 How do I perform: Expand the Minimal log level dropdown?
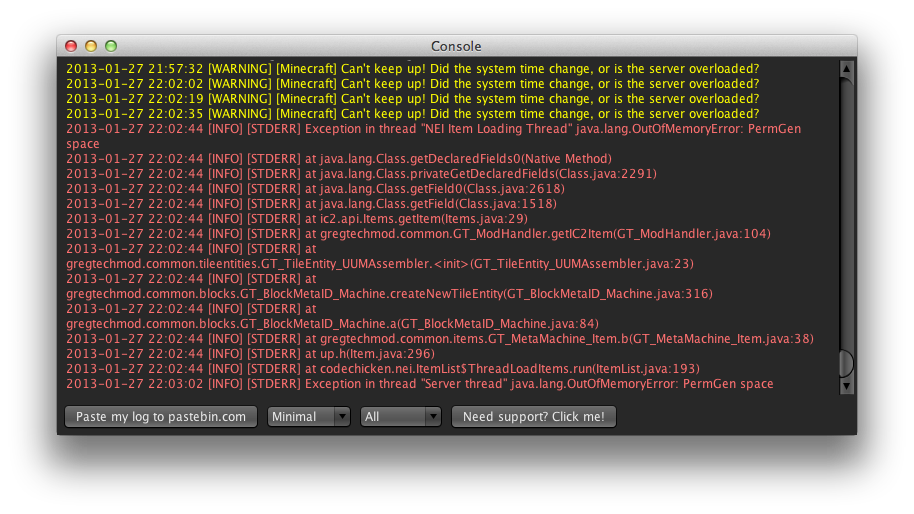tap(308, 417)
